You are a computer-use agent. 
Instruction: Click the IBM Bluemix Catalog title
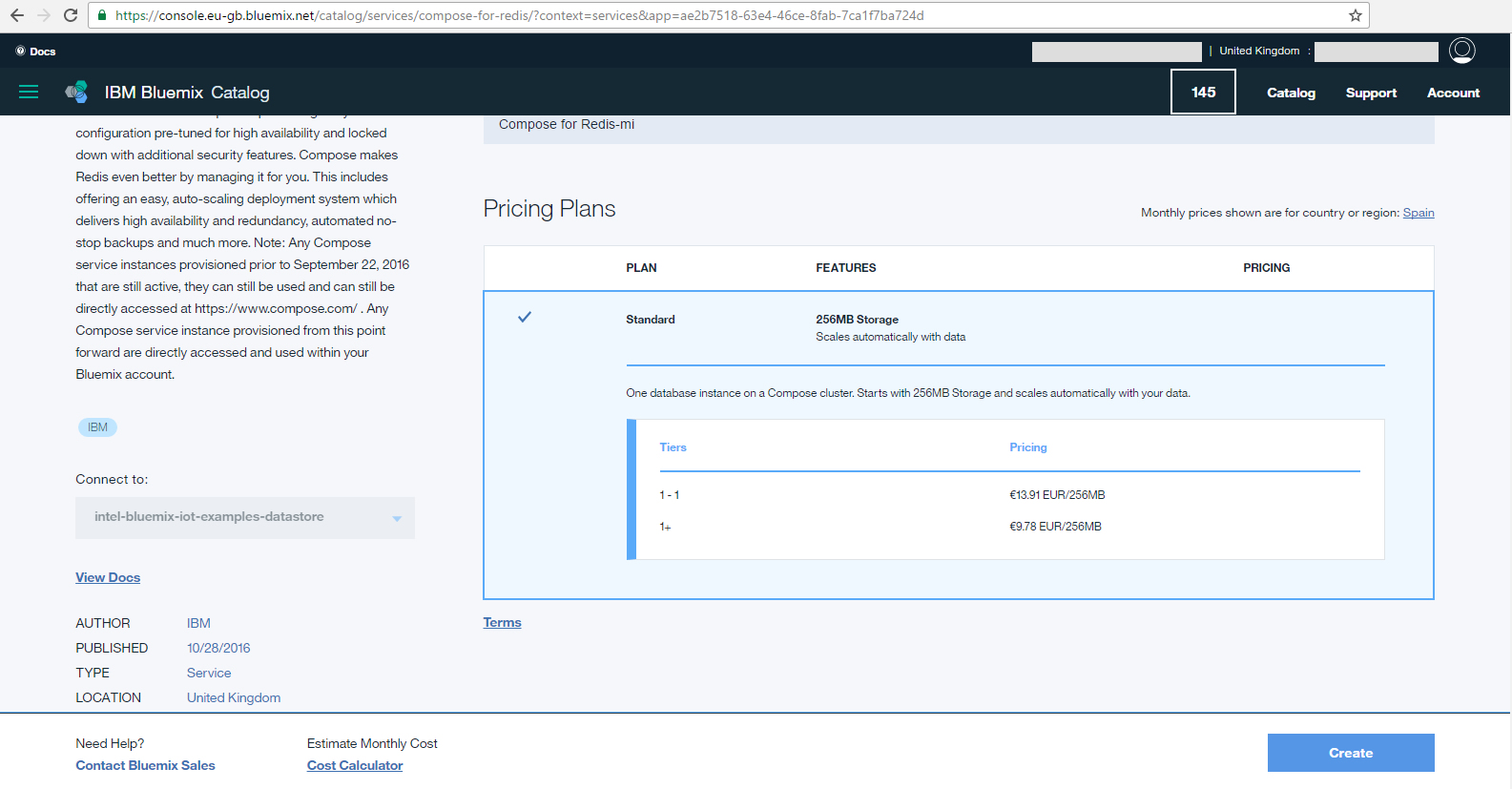187,93
